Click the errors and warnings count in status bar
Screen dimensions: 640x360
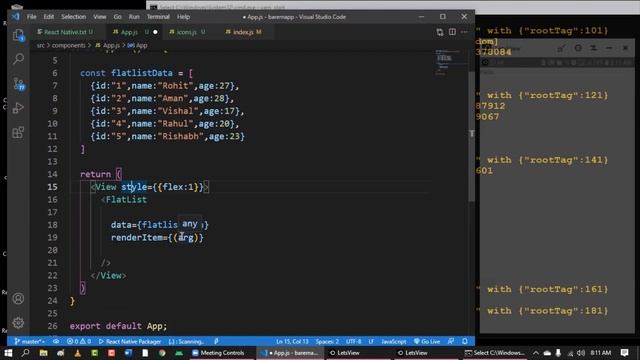(79, 341)
